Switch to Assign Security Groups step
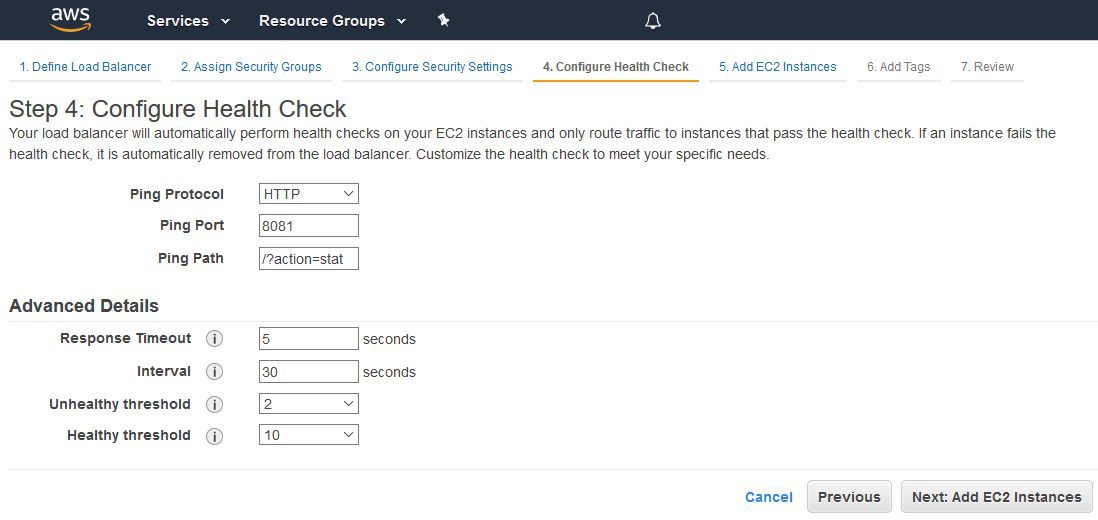 251,67
